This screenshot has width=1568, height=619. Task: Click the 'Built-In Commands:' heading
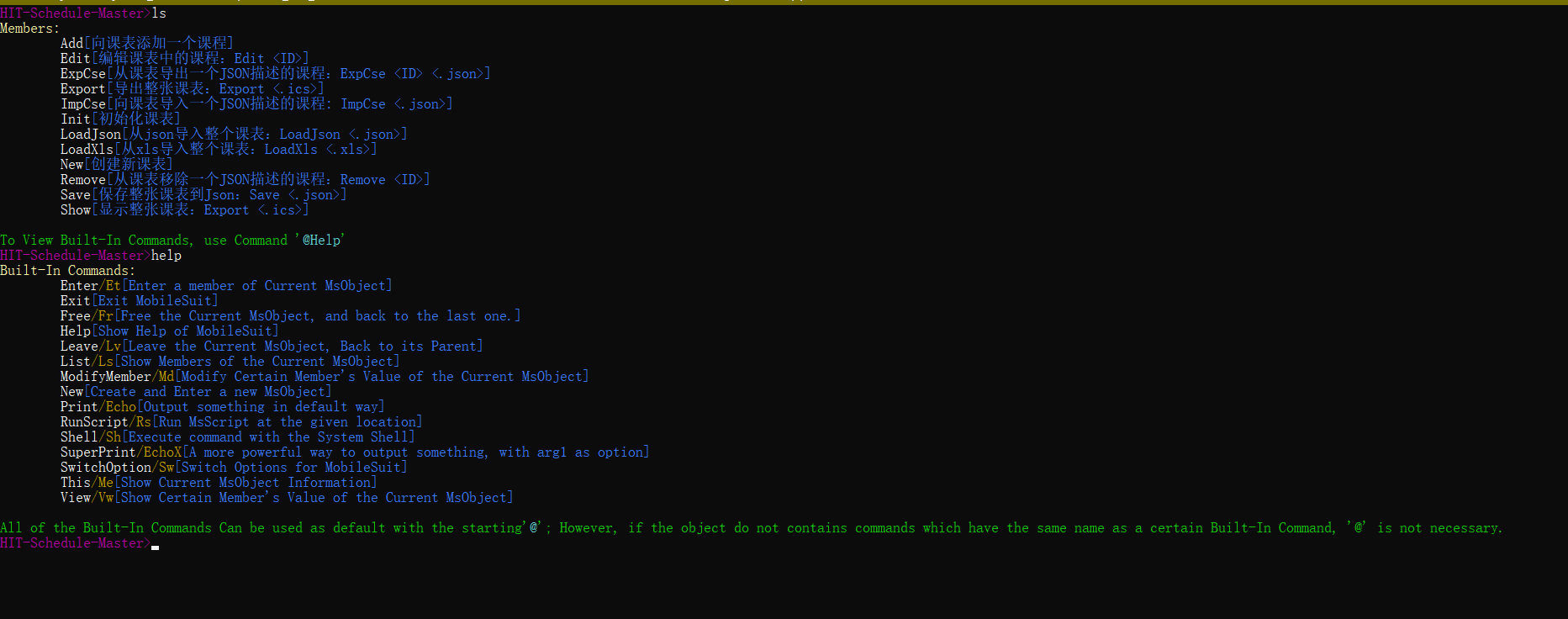[x=67, y=270]
